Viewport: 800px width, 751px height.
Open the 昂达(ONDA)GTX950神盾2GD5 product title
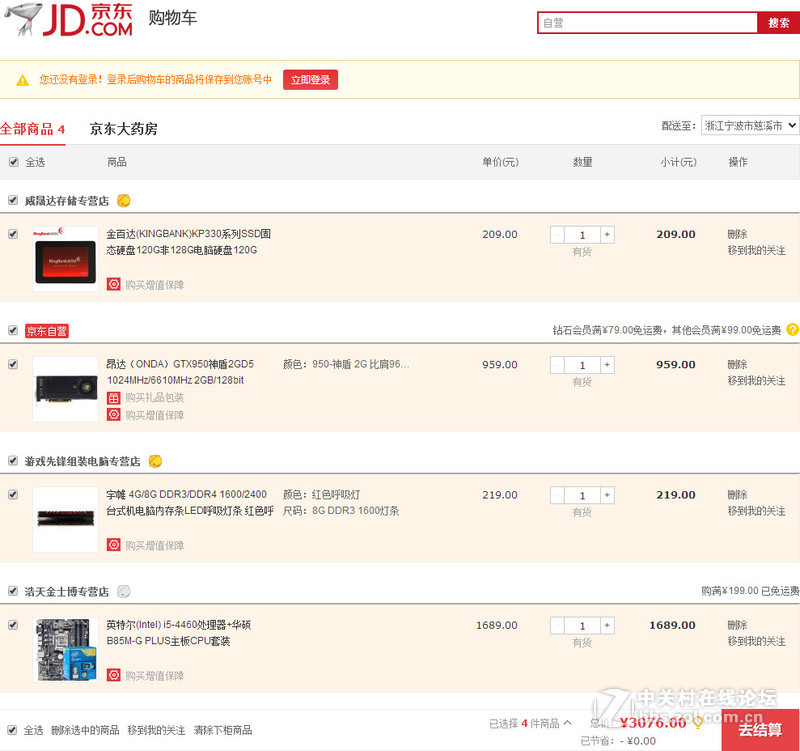[180, 372]
